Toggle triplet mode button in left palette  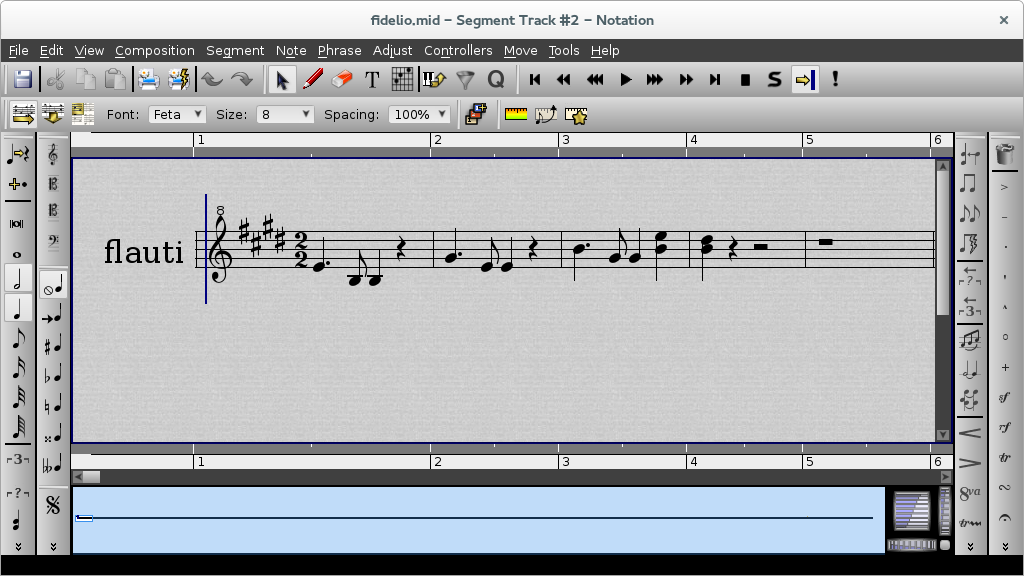[x=18, y=459]
